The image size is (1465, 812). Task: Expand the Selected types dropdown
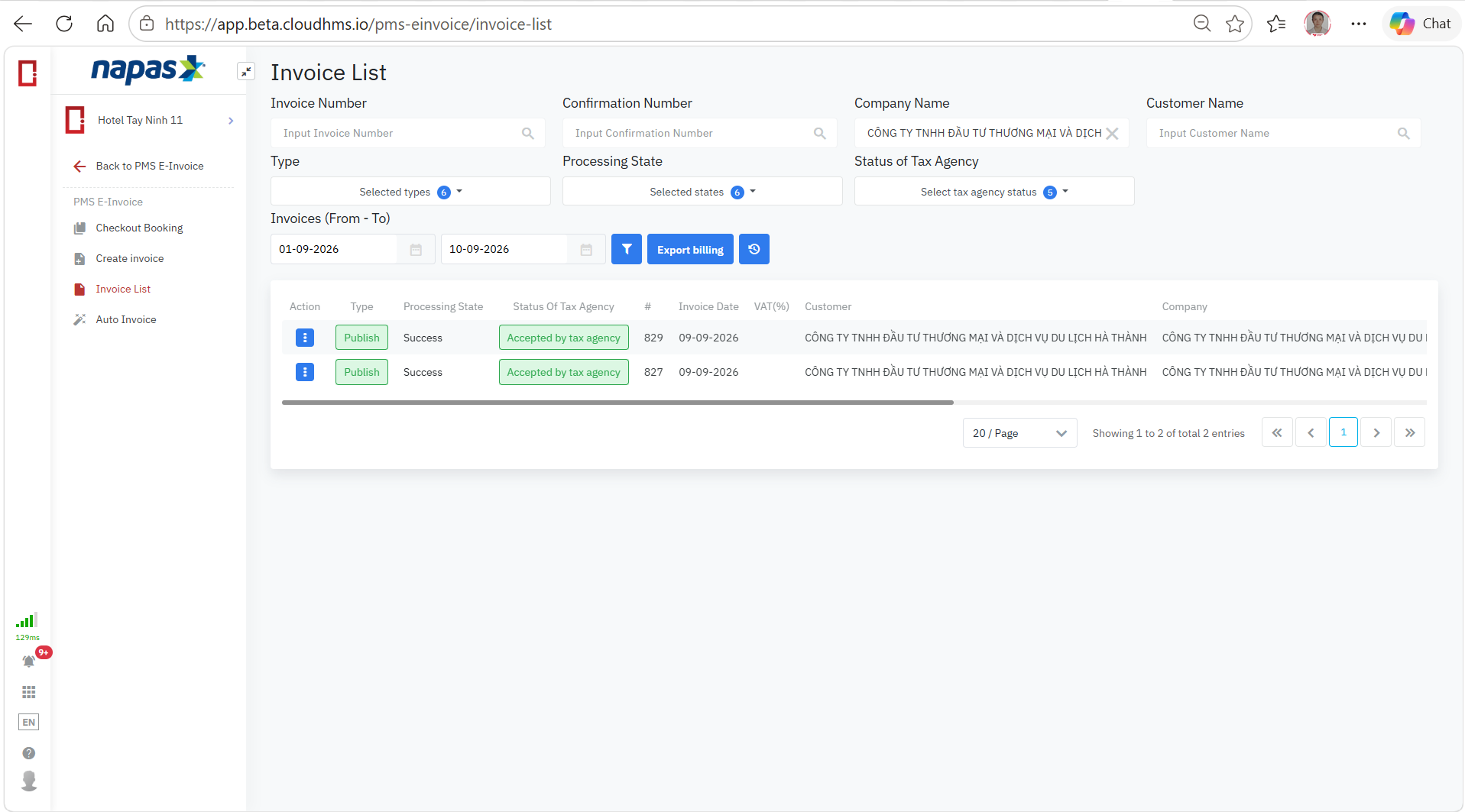pos(410,192)
